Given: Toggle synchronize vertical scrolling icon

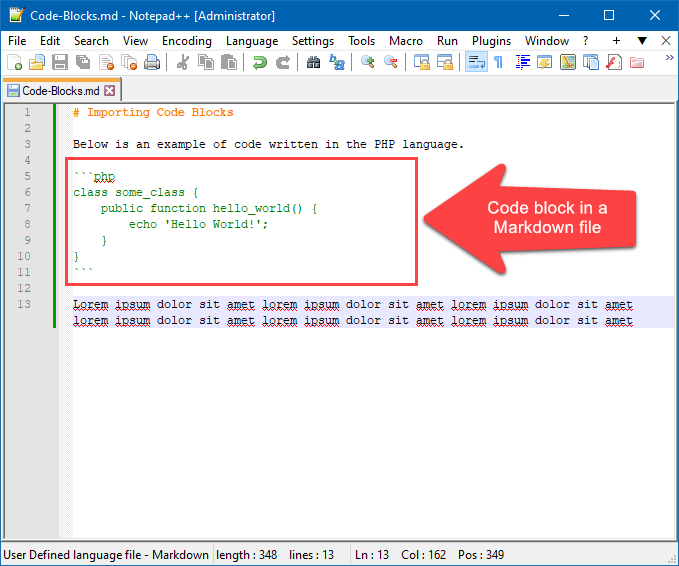Looking at the screenshot, I should coord(422,62).
